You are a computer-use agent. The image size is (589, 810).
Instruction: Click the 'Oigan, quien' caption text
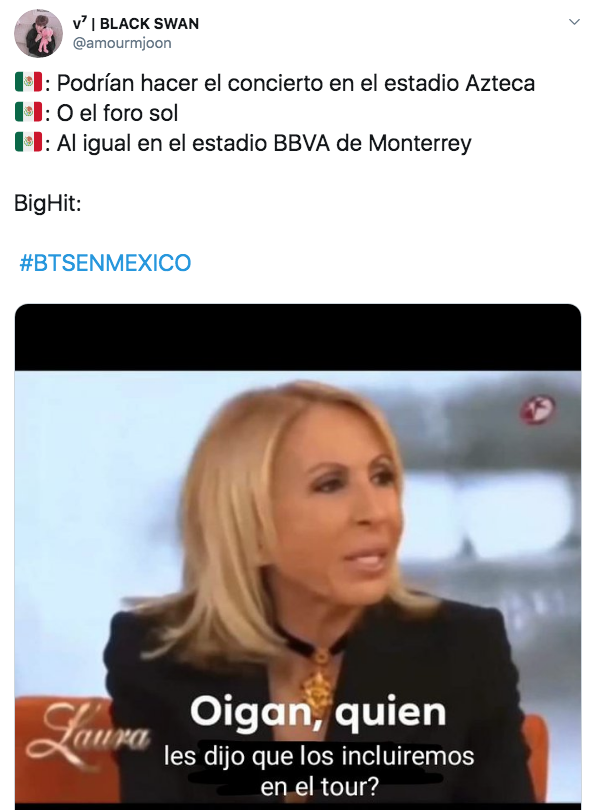pyautogui.click(x=318, y=713)
